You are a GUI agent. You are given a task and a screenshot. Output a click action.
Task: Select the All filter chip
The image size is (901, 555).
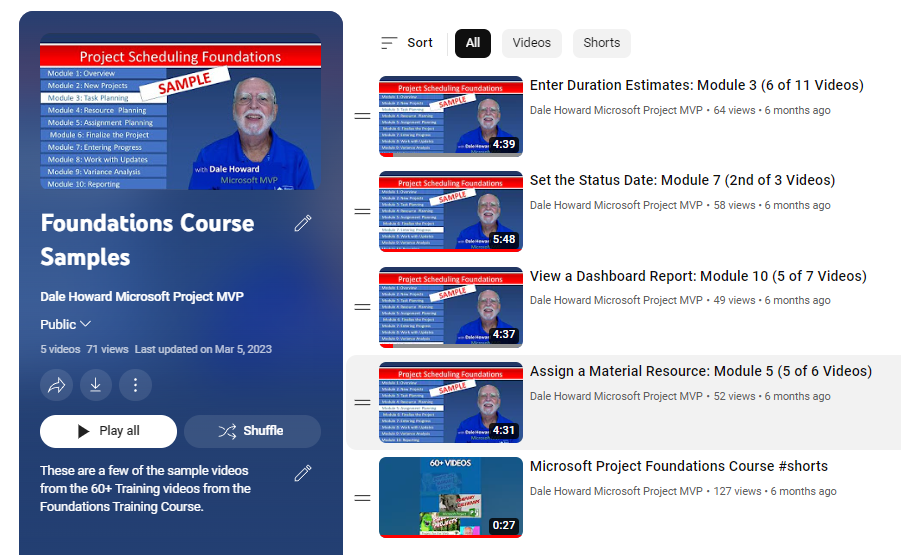[473, 43]
